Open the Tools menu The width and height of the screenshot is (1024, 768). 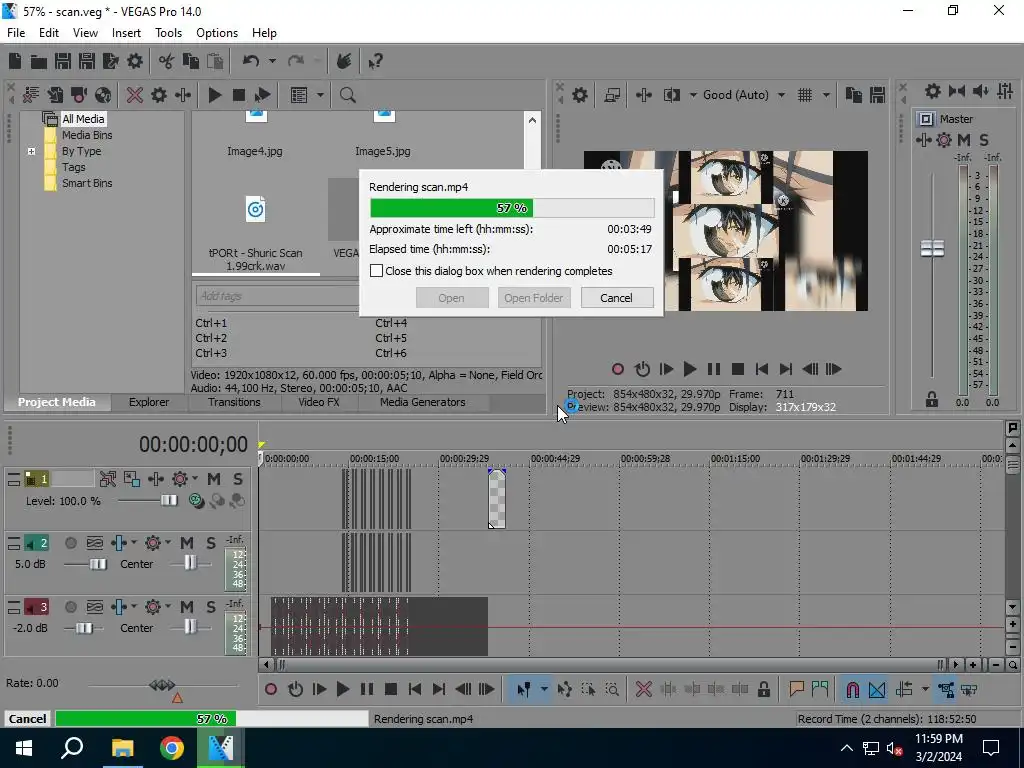pos(168,33)
